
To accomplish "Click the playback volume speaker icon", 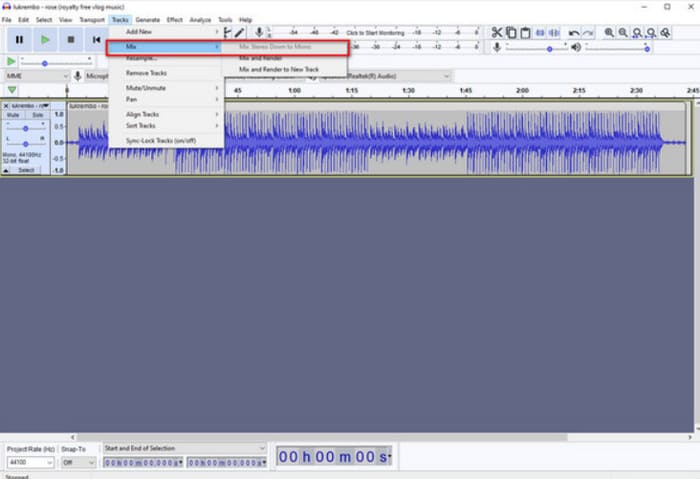I will pyautogui.click(x=576, y=47).
